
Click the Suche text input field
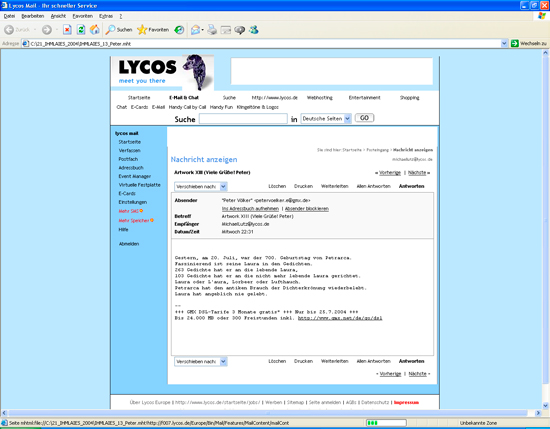[243, 119]
